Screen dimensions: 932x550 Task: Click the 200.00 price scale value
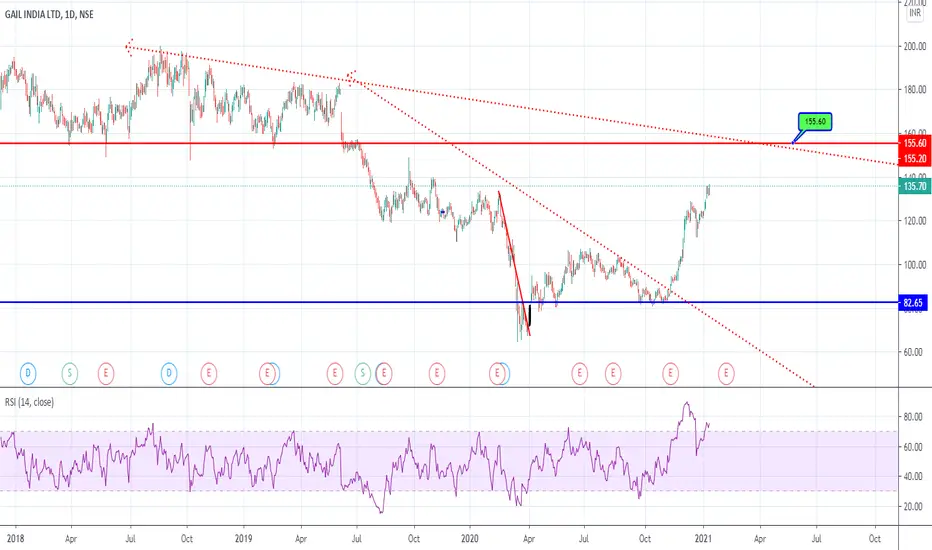point(915,46)
